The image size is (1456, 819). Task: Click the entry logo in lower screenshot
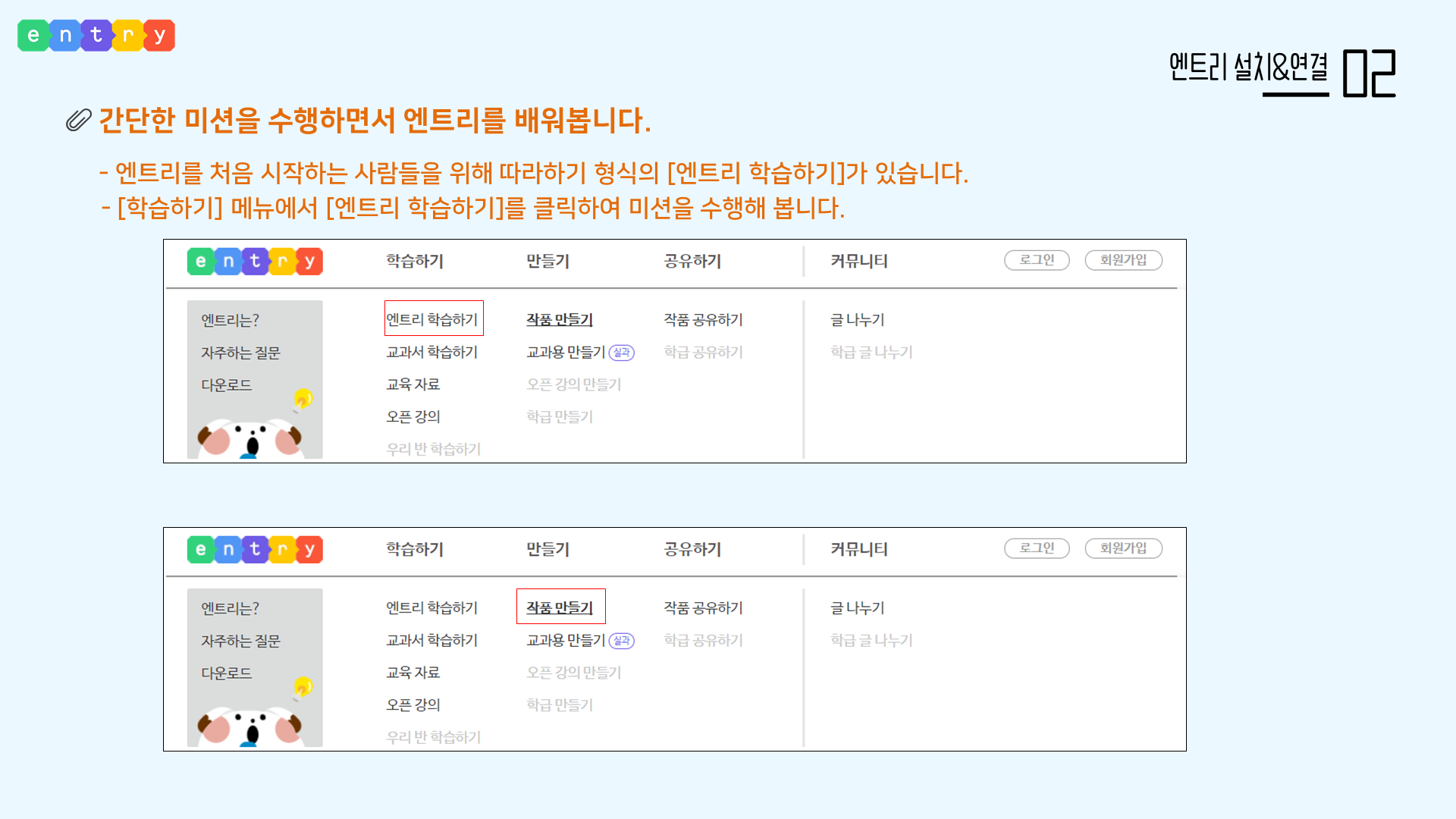(255, 550)
